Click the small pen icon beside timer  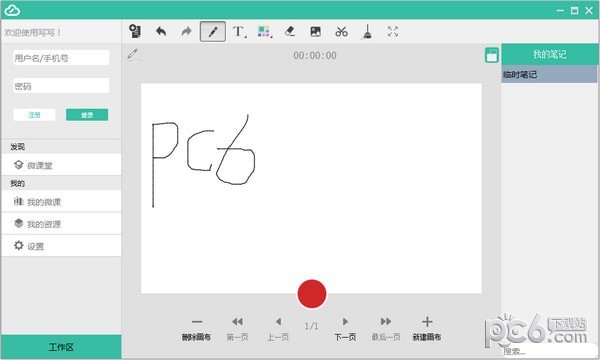[134, 55]
